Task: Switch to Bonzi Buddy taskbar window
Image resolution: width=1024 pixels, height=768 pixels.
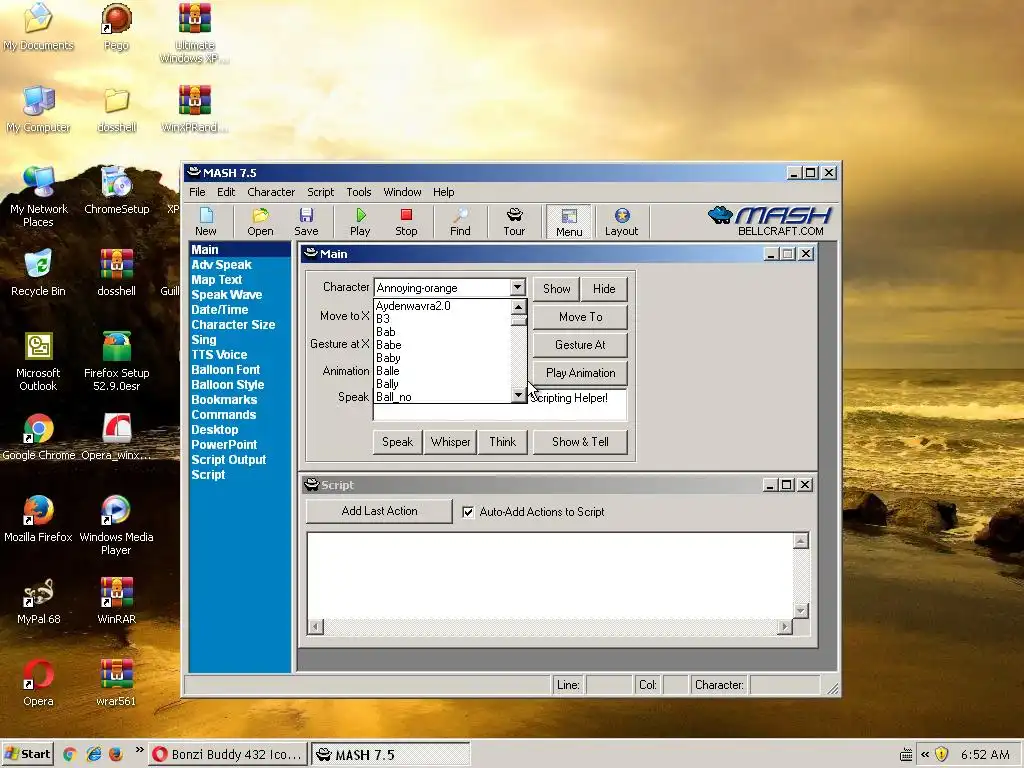Action: pyautogui.click(x=227, y=754)
